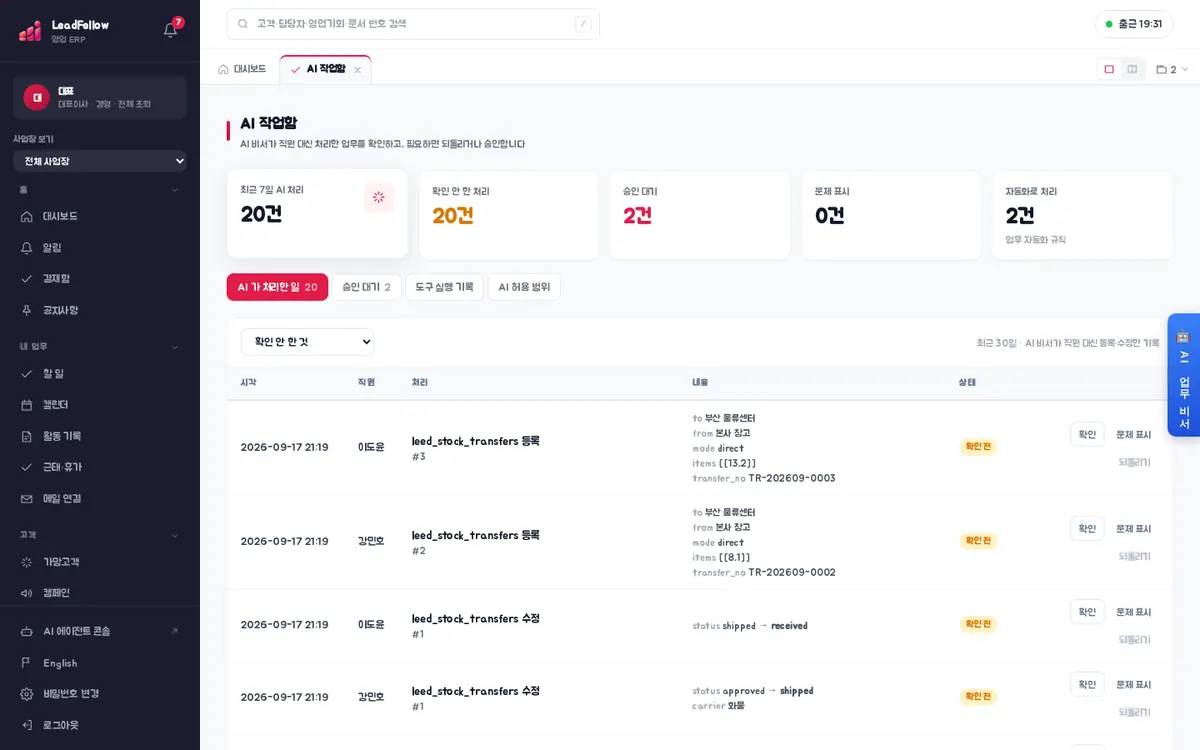This screenshot has width=1200, height=750.
Task: Click the 시각 column header
Action: pyautogui.click(x=248, y=383)
